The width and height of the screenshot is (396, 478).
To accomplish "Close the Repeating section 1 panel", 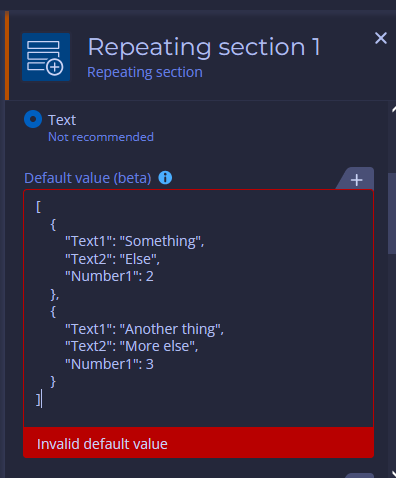I will tap(381, 38).
